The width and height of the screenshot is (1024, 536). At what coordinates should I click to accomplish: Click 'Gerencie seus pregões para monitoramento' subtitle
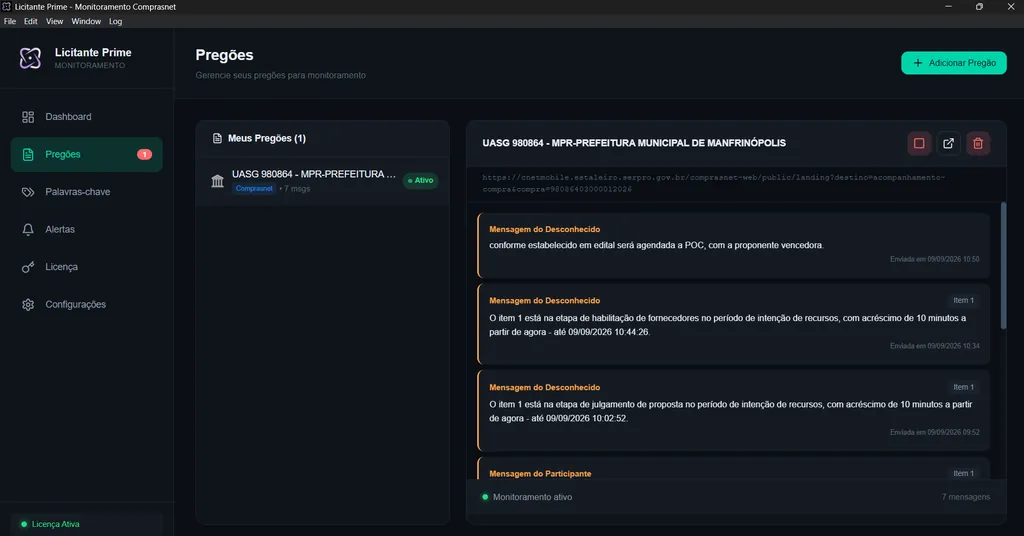click(x=280, y=75)
